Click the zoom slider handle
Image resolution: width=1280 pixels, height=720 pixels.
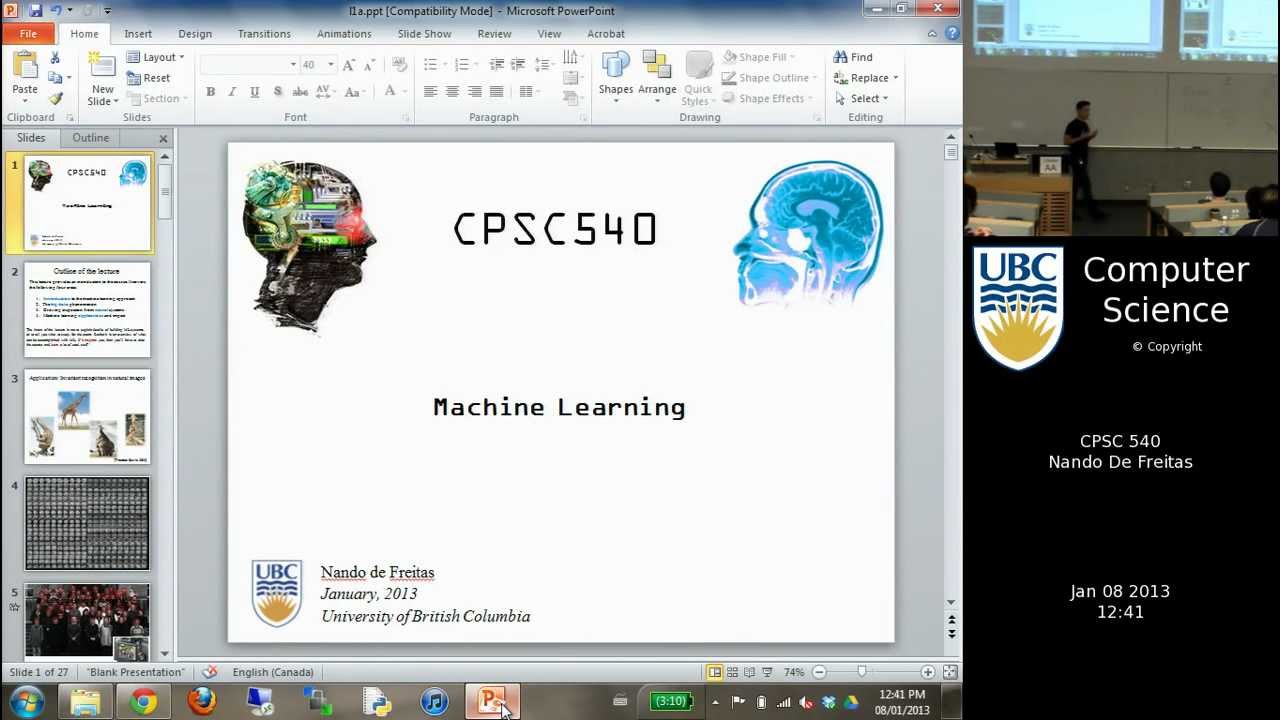861,672
